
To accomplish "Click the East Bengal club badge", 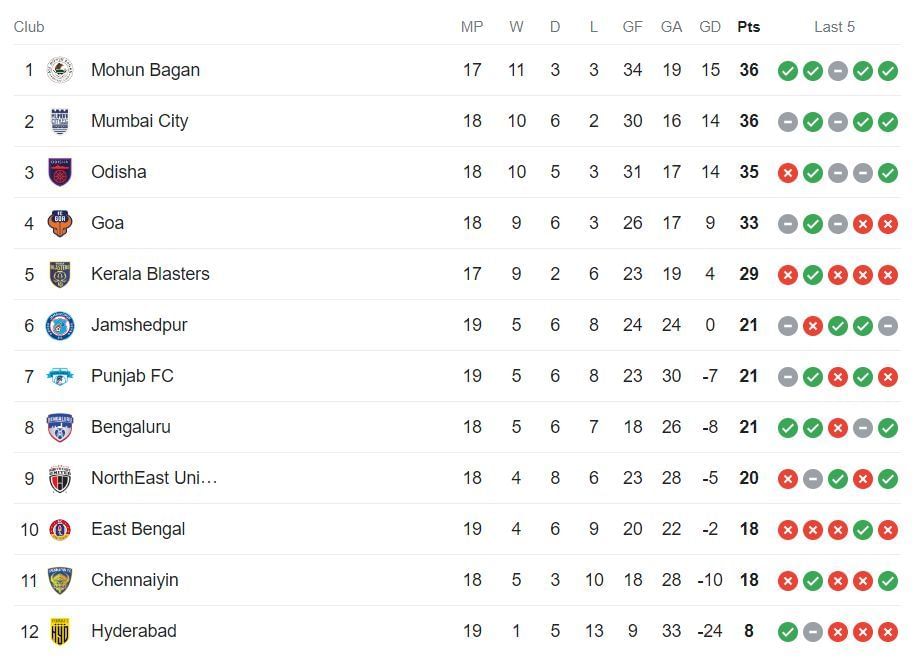I will click(60, 529).
